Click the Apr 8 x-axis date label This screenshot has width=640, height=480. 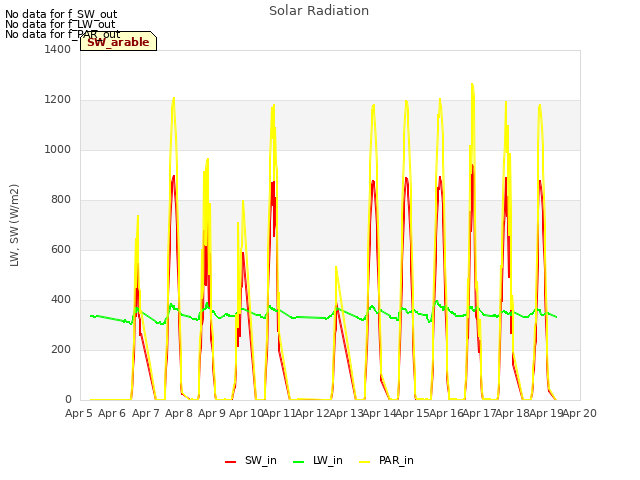pos(179,413)
